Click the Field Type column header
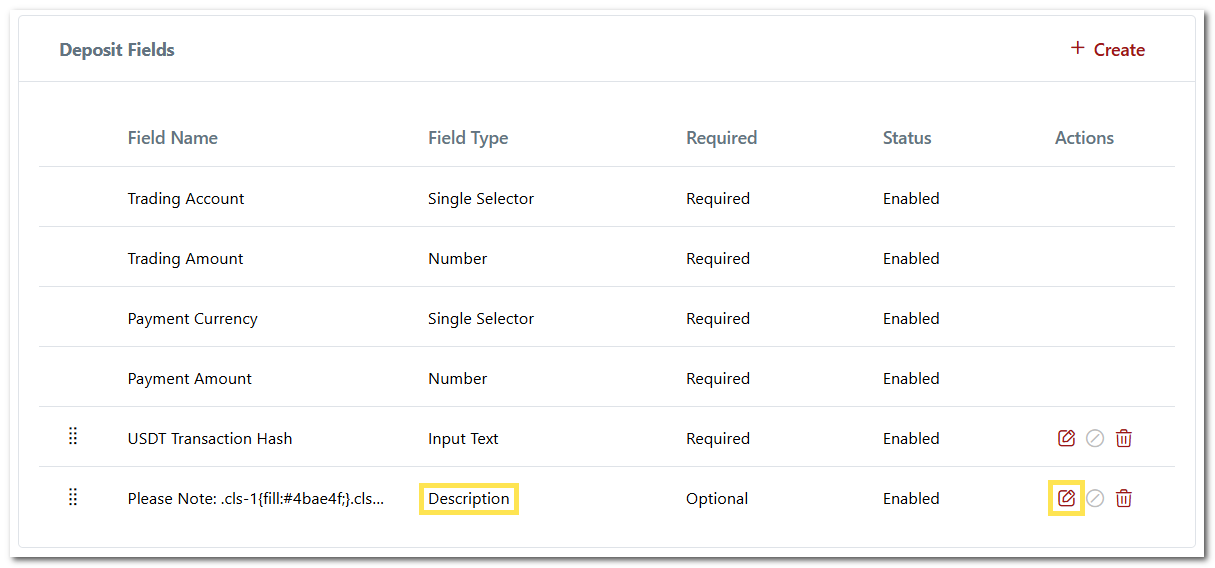The image size is (1215, 568). (468, 138)
